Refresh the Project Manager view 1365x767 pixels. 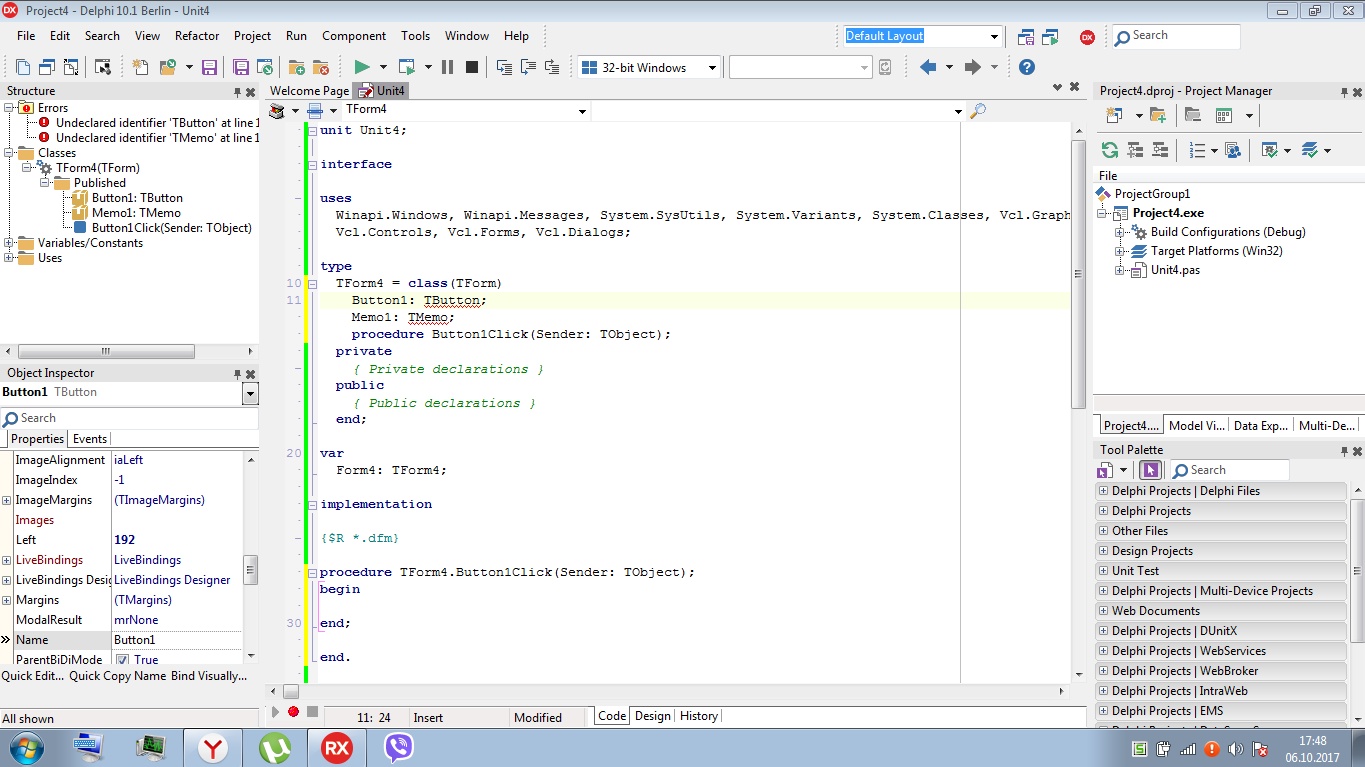pos(1109,149)
